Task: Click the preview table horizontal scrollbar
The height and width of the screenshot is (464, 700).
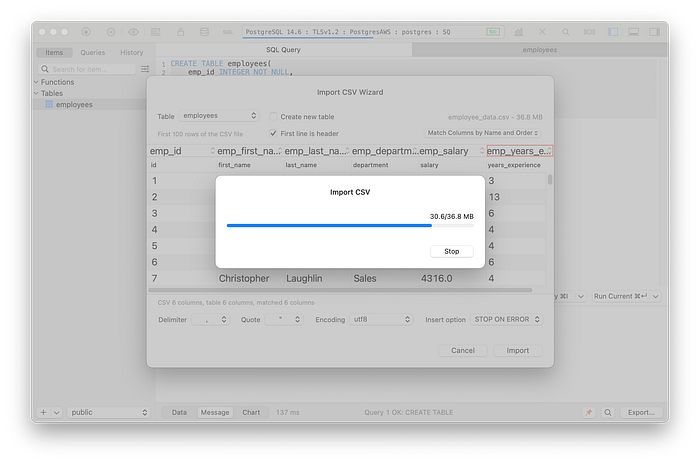Action: point(340,290)
